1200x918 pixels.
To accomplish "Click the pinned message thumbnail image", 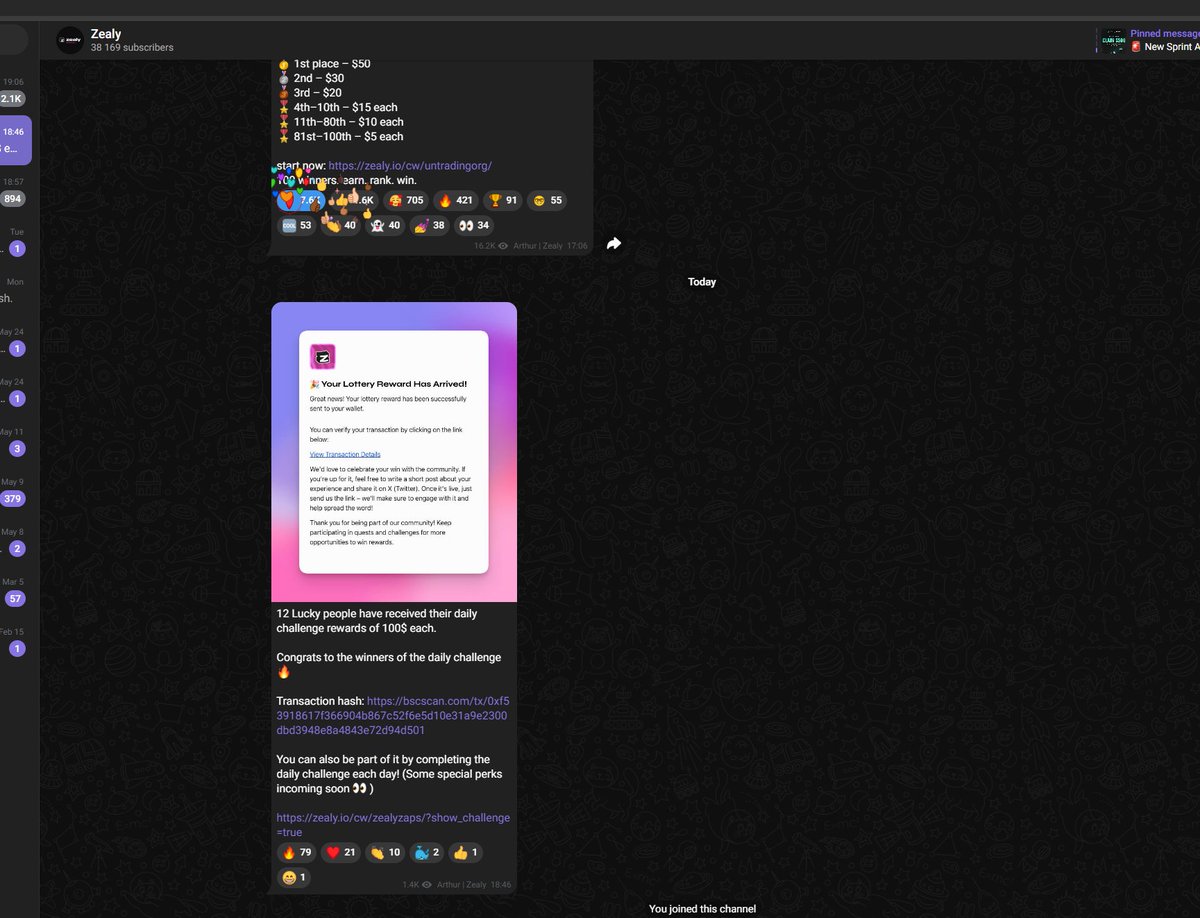I will [1113, 41].
